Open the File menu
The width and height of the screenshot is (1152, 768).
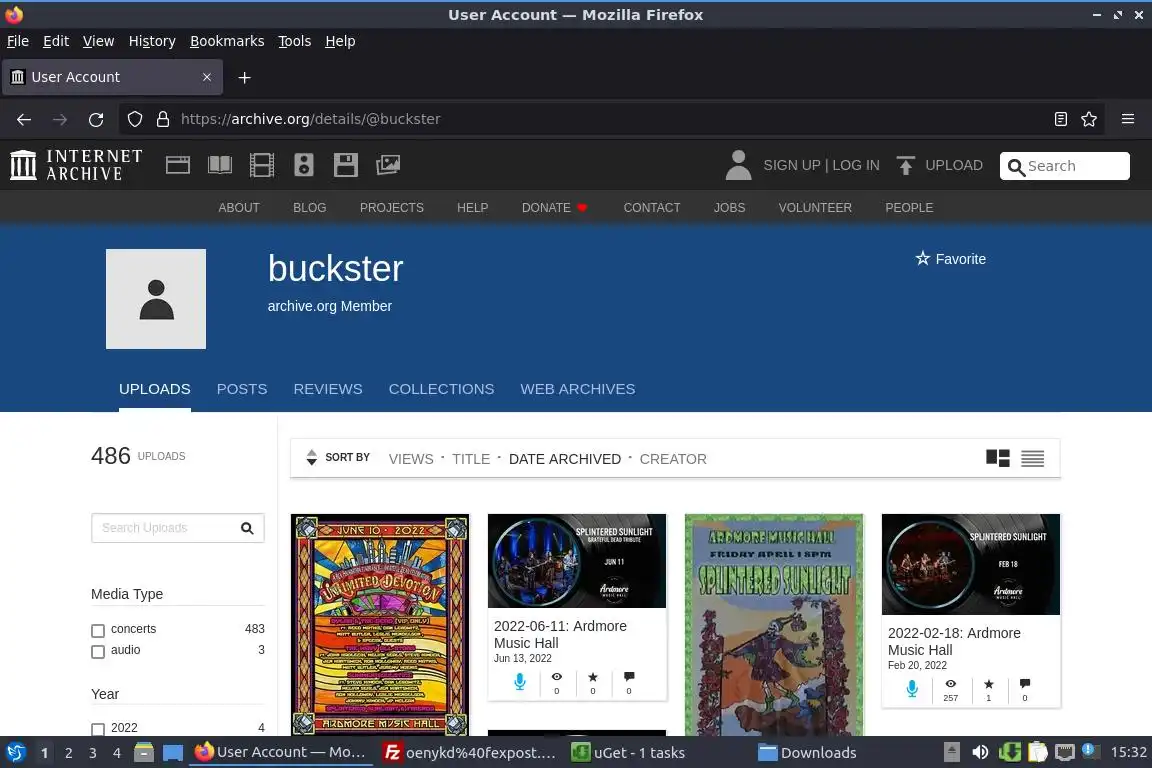[x=18, y=41]
